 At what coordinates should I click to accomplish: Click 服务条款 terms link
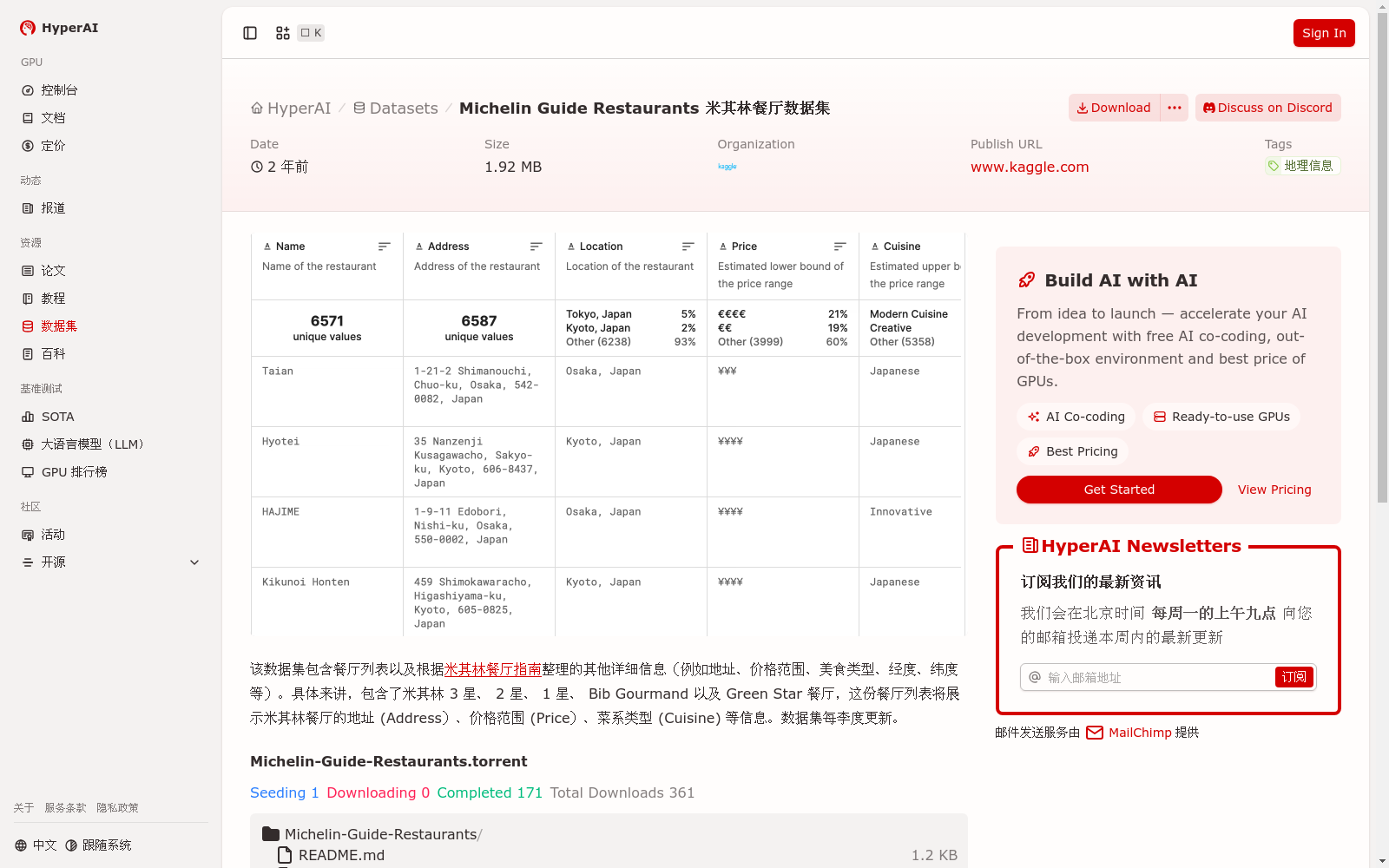click(x=65, y=808)
